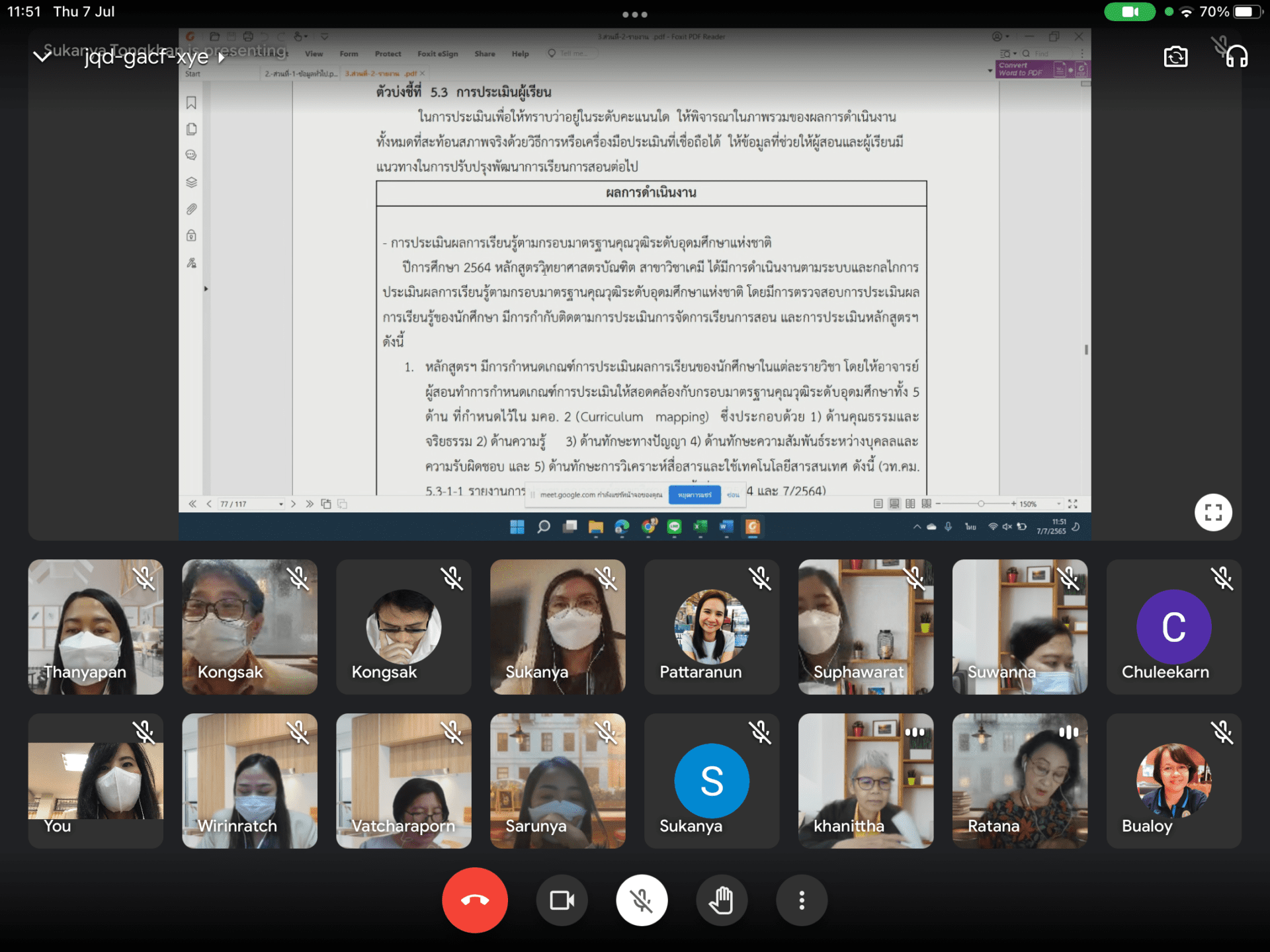Screen dimensions: 1270x952
Task: Open the Comments panel in Foxit sidebar
Action: (x=191, y=155)
